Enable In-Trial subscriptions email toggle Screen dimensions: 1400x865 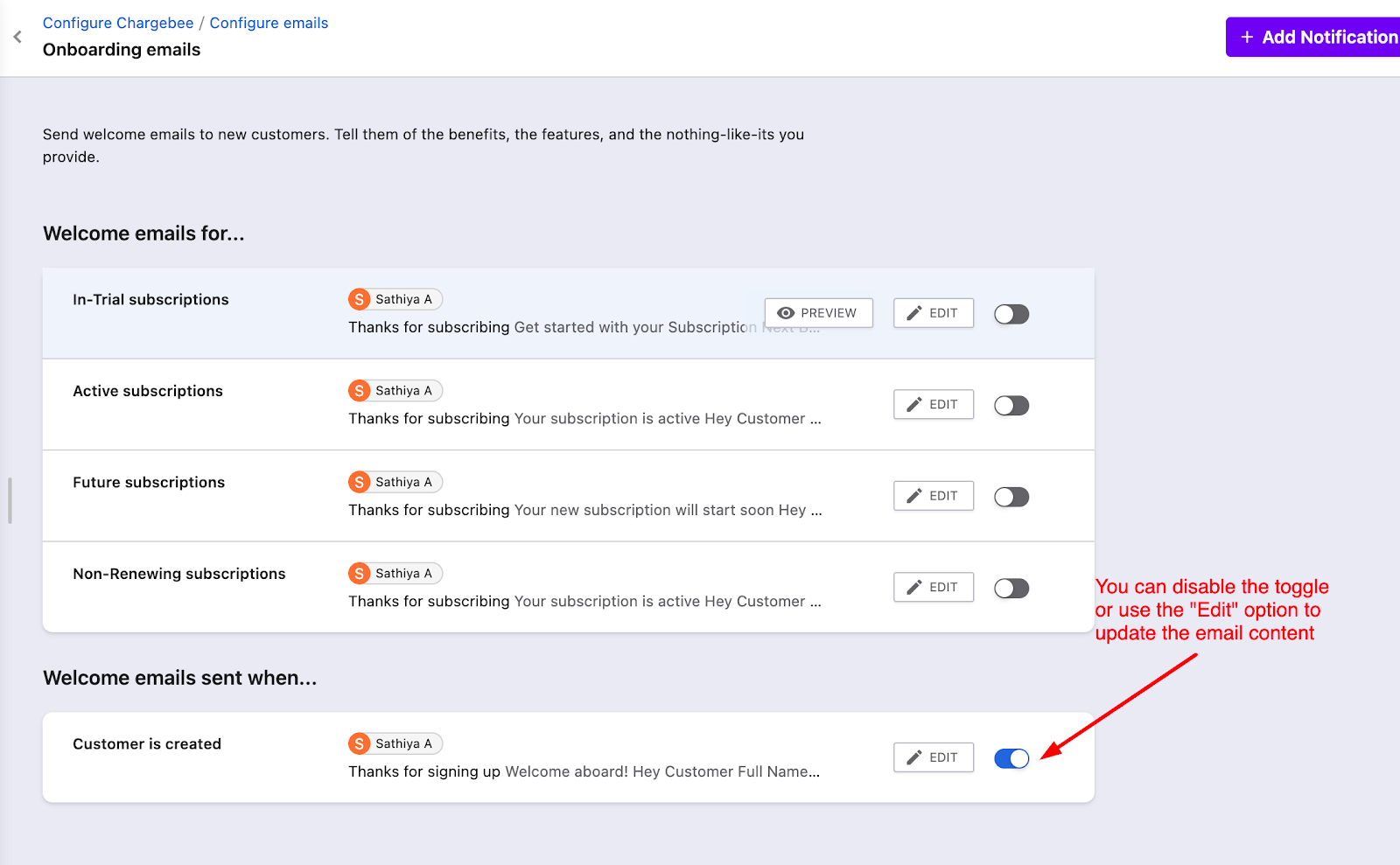pyautogui.click(x=1011, y=314)
